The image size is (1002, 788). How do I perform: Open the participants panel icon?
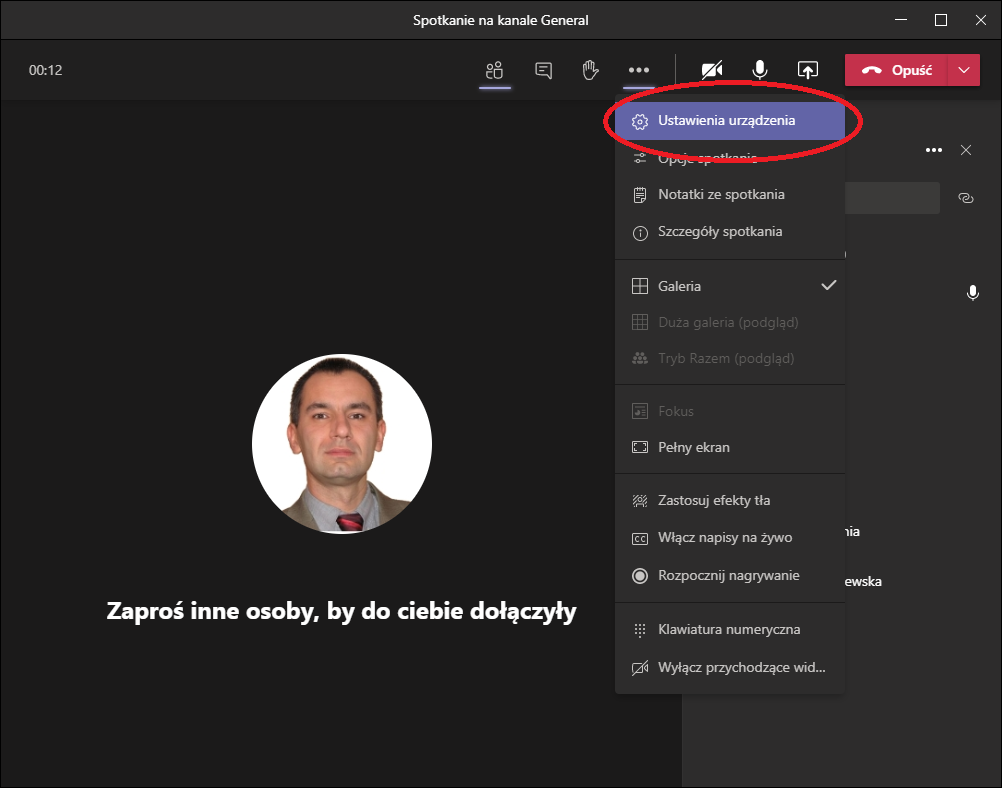493,70
